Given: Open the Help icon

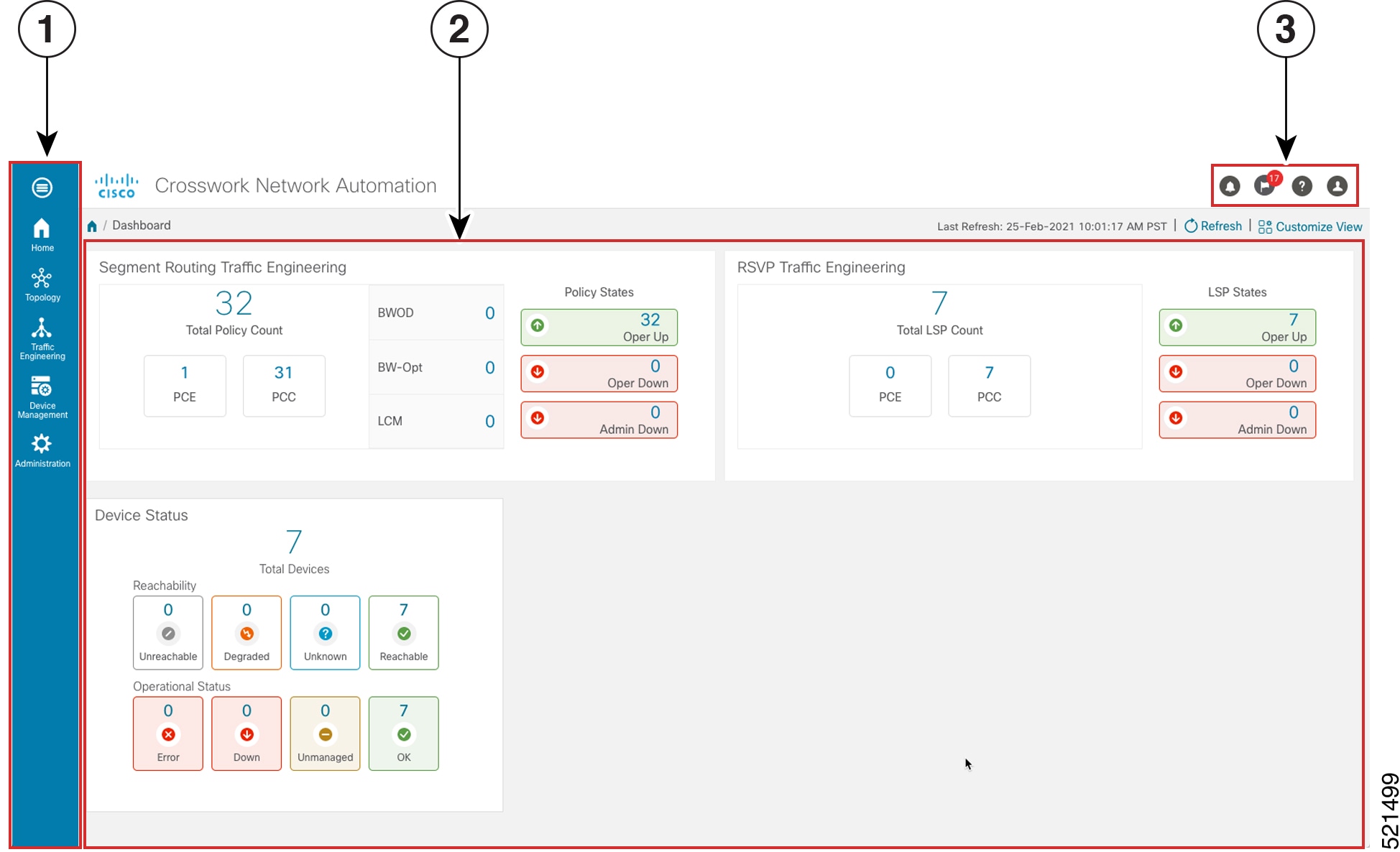Looking at the screenshot, I should (1302, 186).
